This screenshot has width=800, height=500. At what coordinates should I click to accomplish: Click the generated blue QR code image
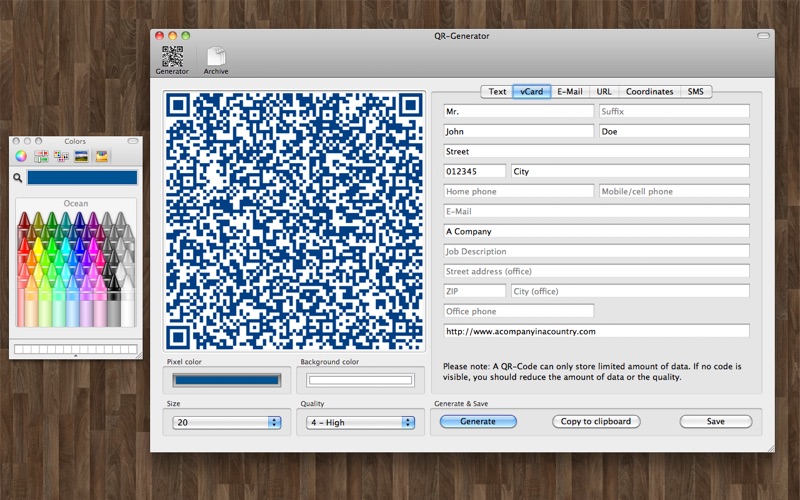294,221
